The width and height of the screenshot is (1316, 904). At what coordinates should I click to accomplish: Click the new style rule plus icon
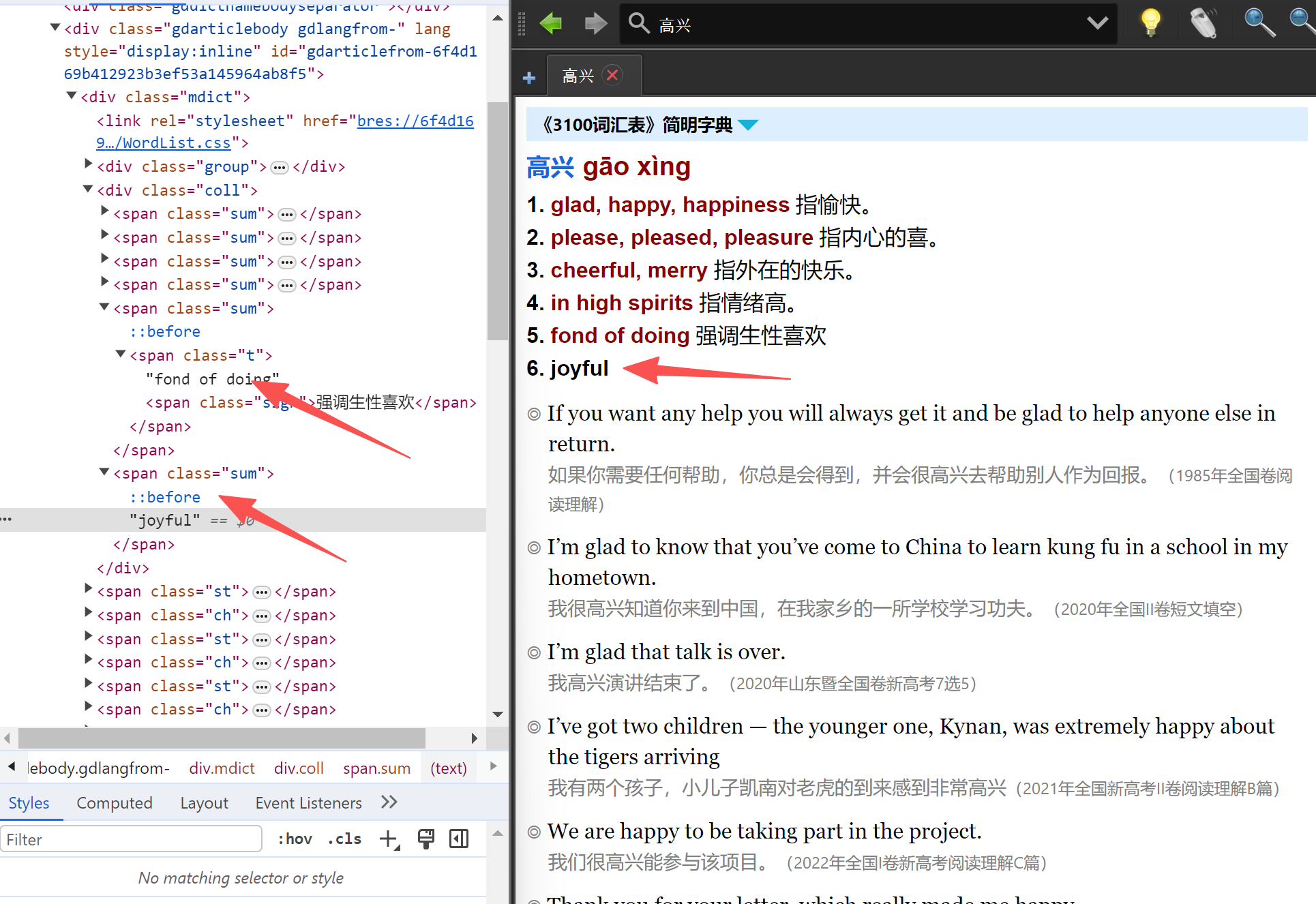point(389,839)
